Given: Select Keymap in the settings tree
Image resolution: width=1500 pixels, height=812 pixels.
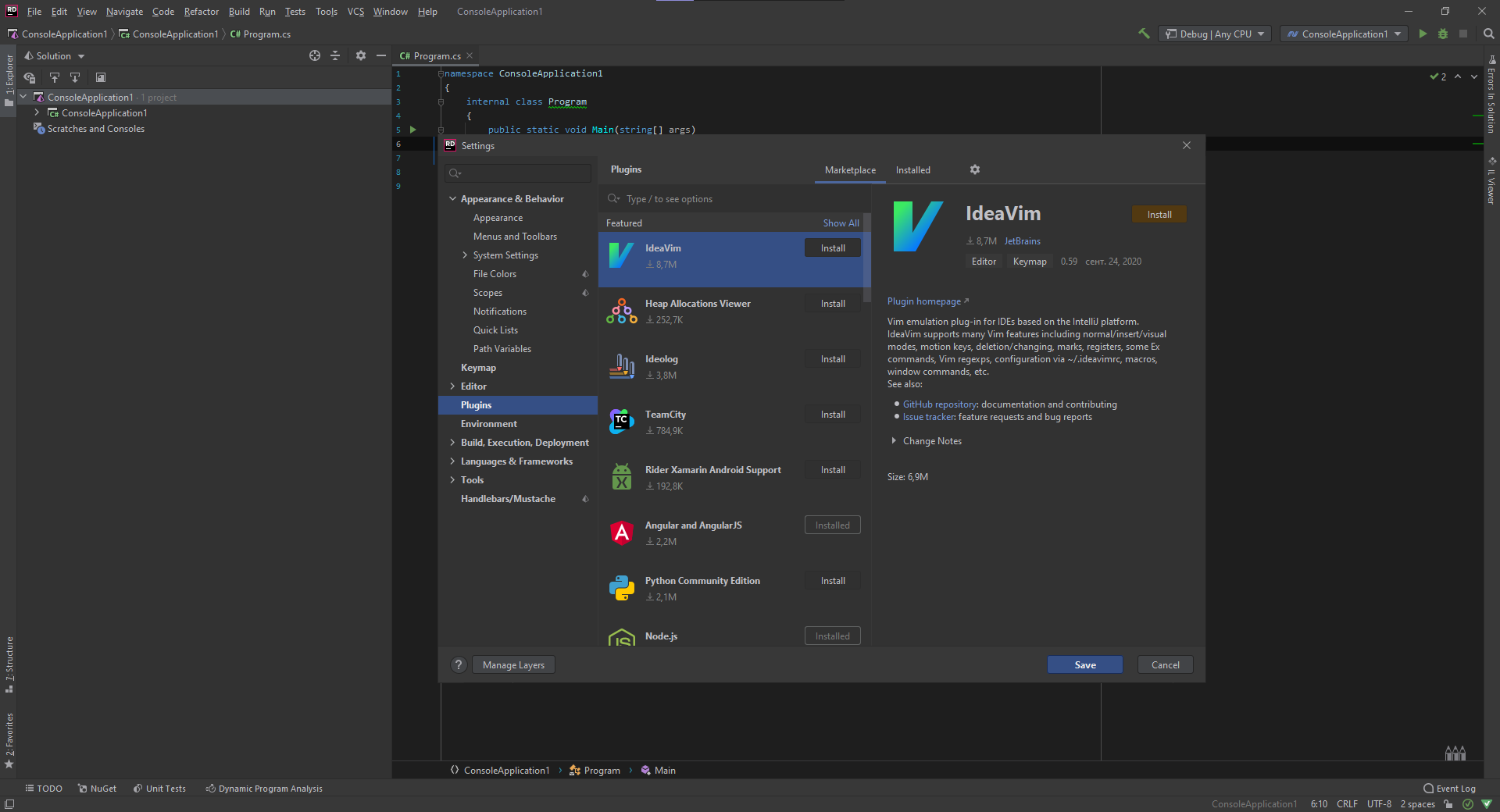Looking at the screenshot, I should click(478, 368).
